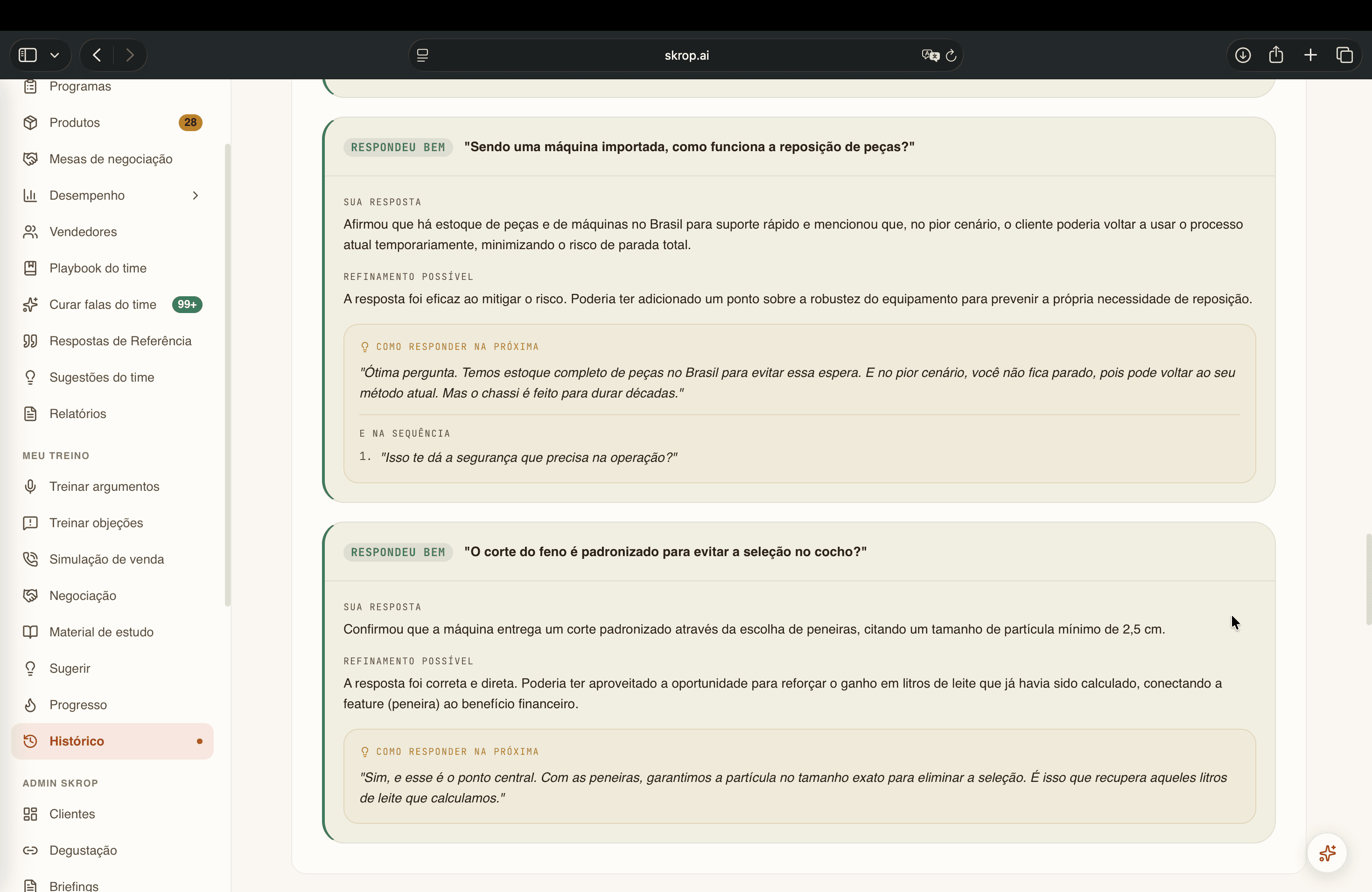Click the flame icon for Progresso
1372x892 pixels.
tap(30, 705)
